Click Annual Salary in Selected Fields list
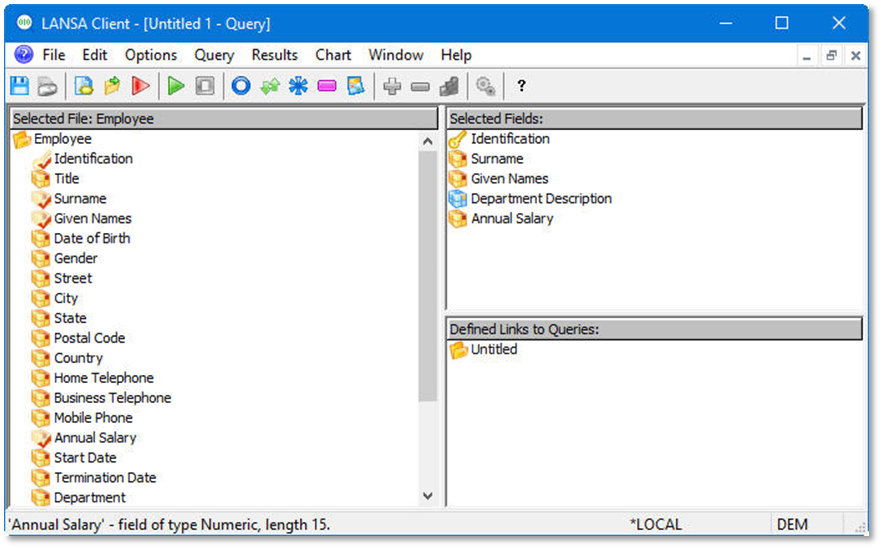881x548 pixels. (512, 218)
